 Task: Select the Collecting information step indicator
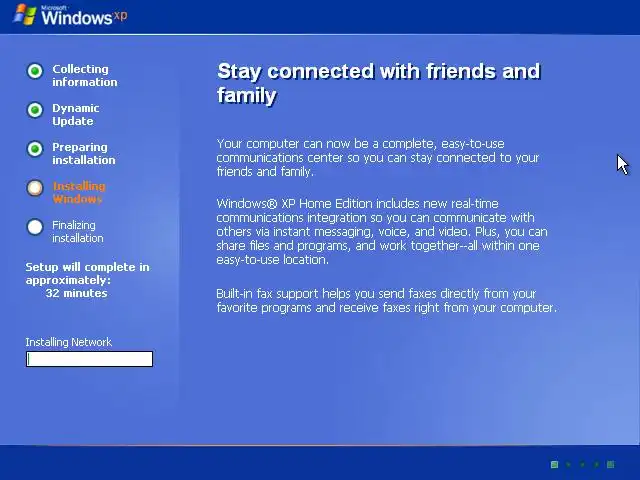click(35, 71)
